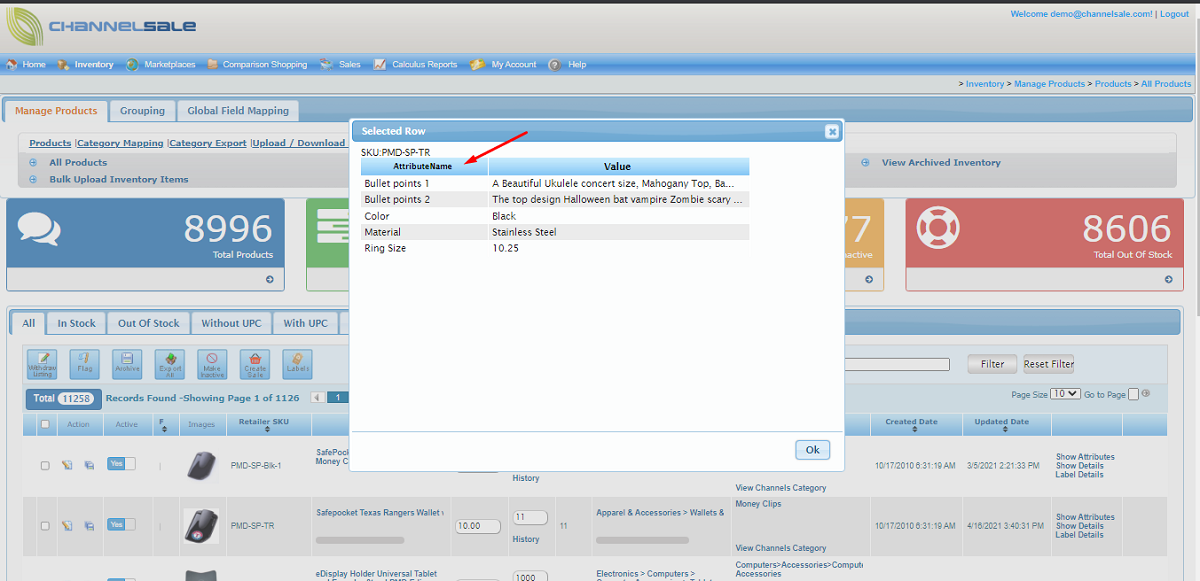Click the Logout link
This screenshot has width=1200, height=581.
tap(1174, 14)
